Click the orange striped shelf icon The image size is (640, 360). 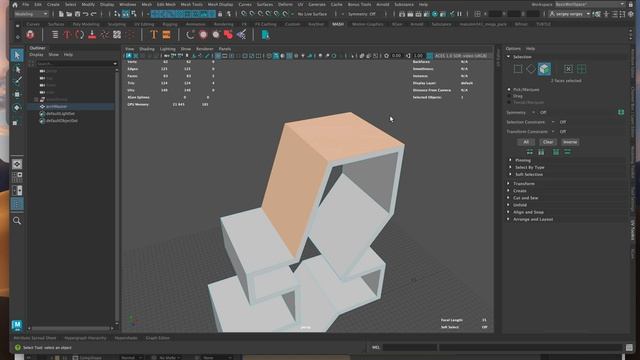[166, 35]
